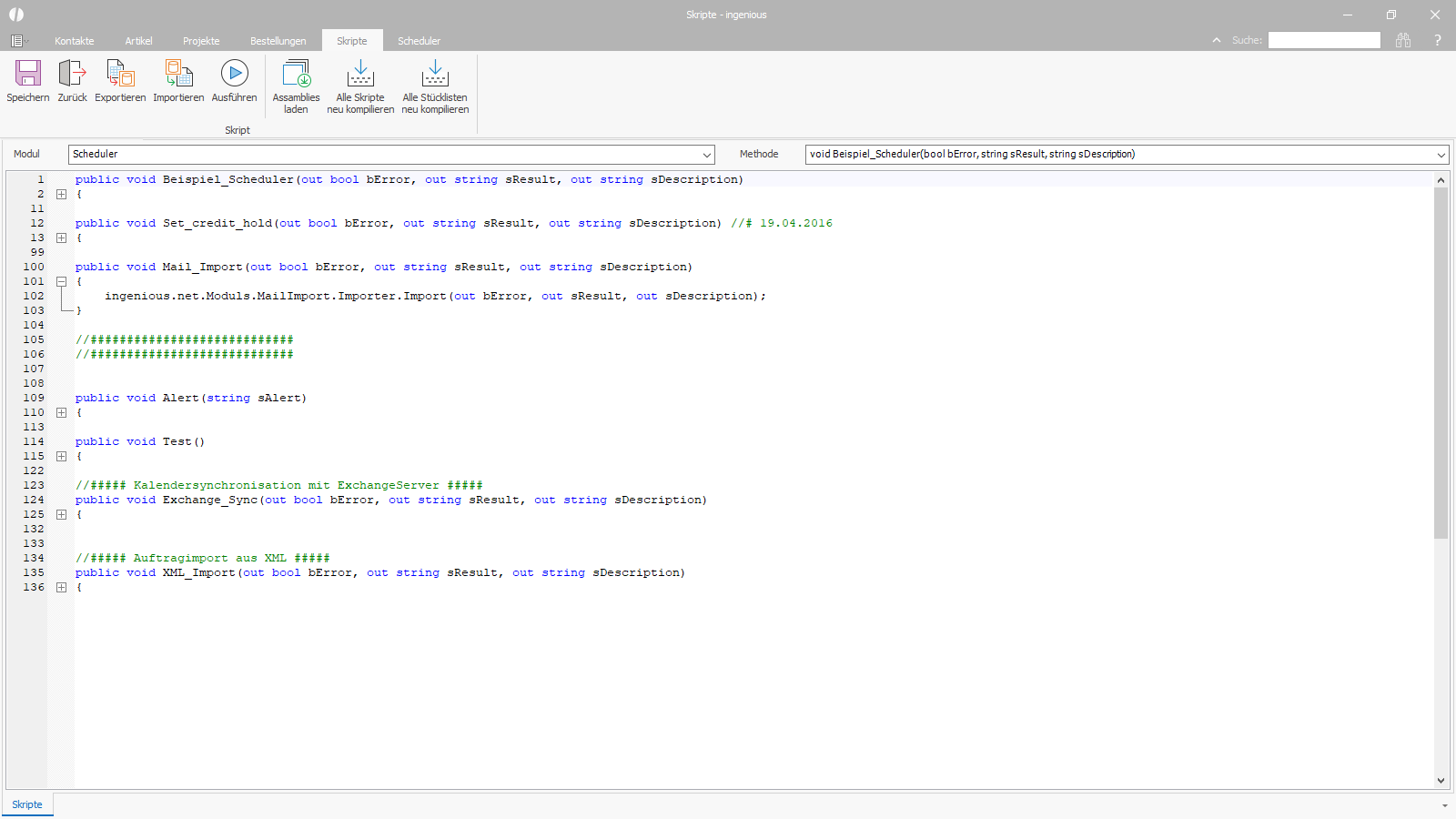This screenshot has width=1456, height=819.
Task: Open help via the question mark icon
Action: (x=1438, y=40)
